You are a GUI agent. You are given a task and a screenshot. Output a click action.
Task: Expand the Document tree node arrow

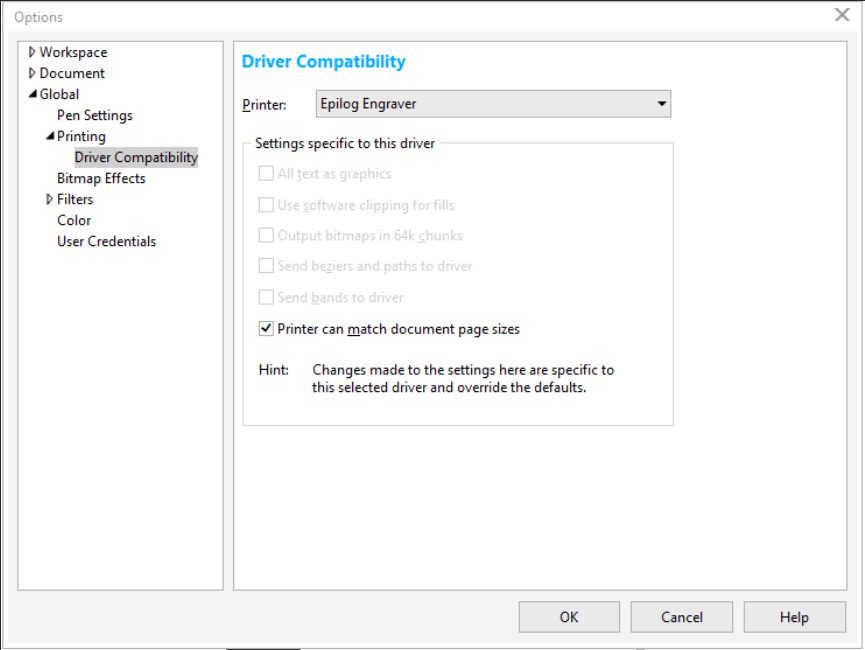pyautogui.click(x=32, y=73)
